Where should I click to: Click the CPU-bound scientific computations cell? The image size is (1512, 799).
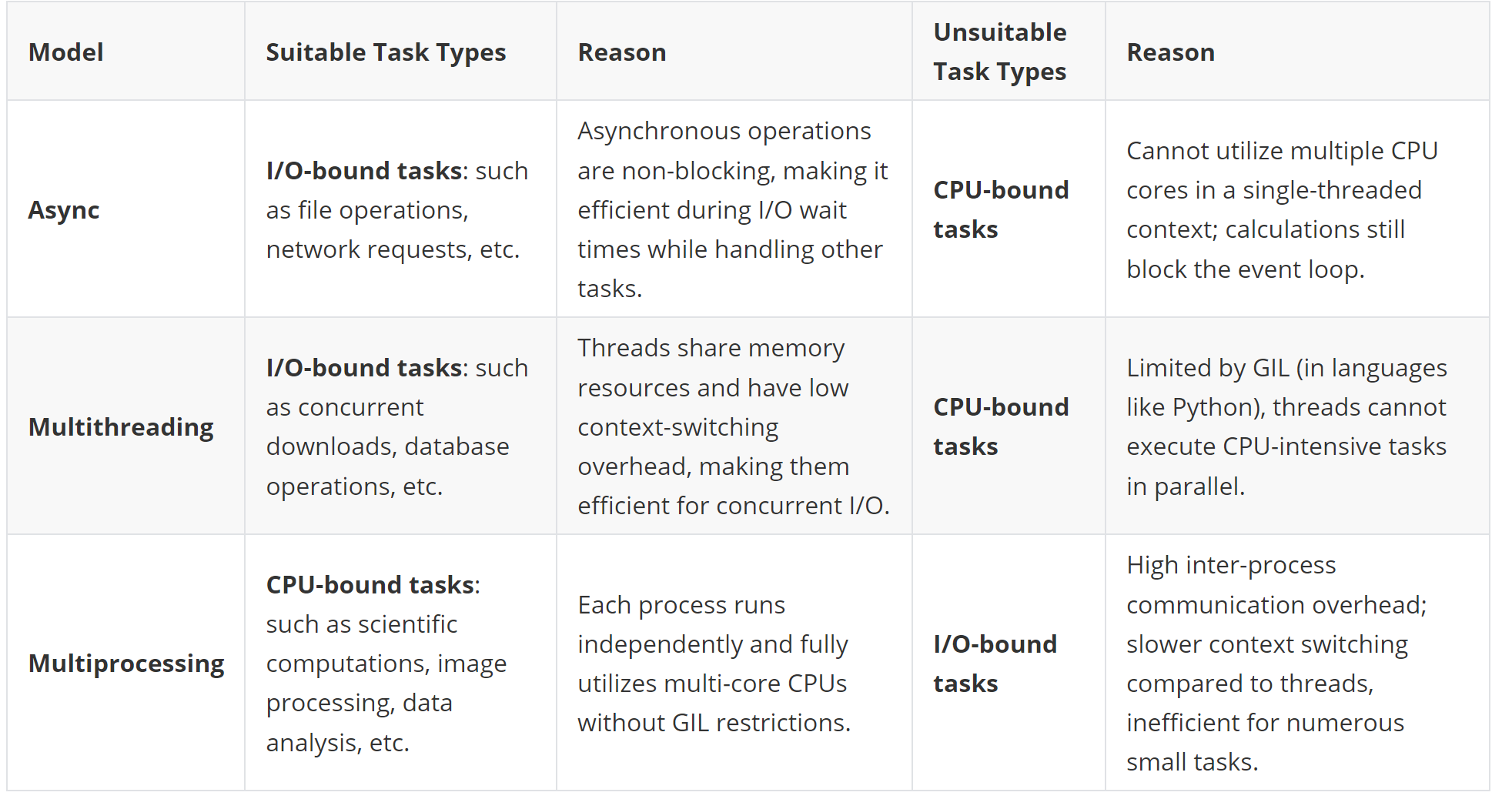400,663
